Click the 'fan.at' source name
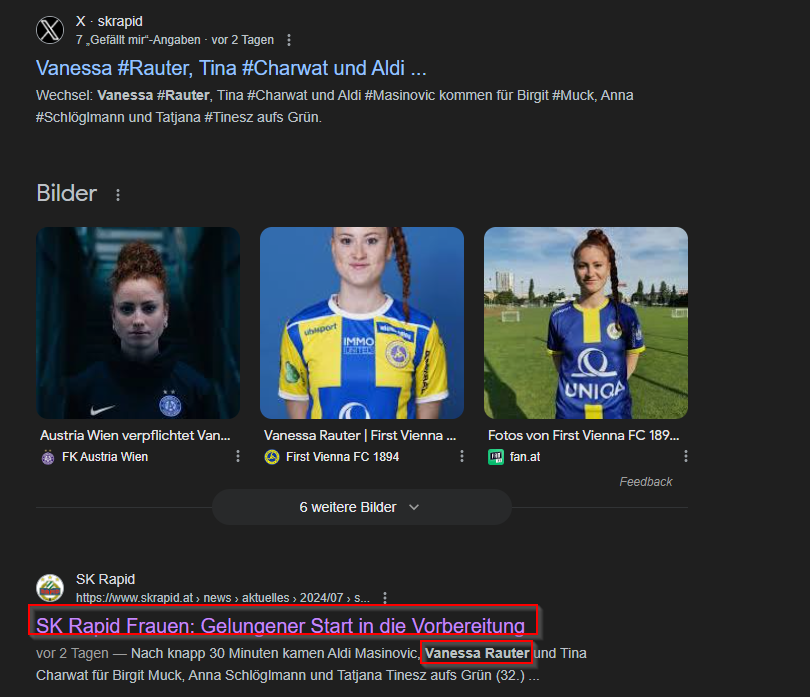This screenshot has width=810, height=697. pos(525,457)
